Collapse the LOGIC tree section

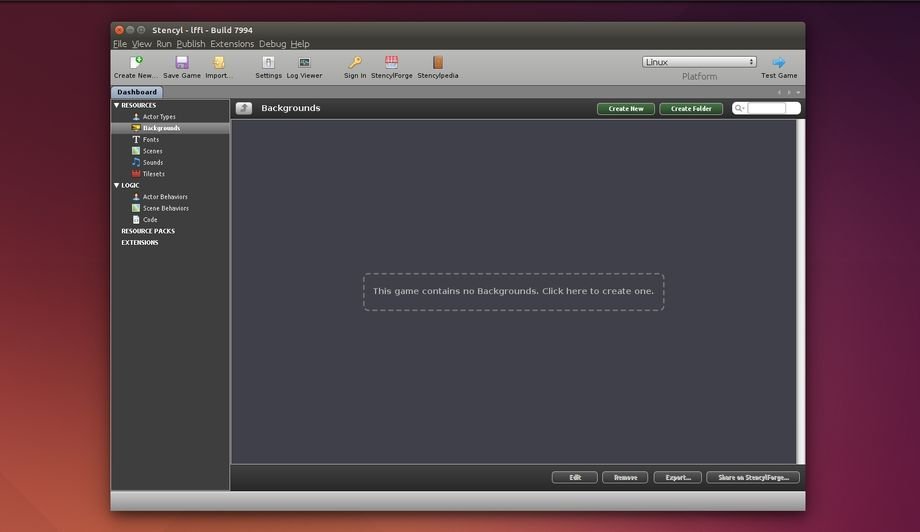point(117,185)
